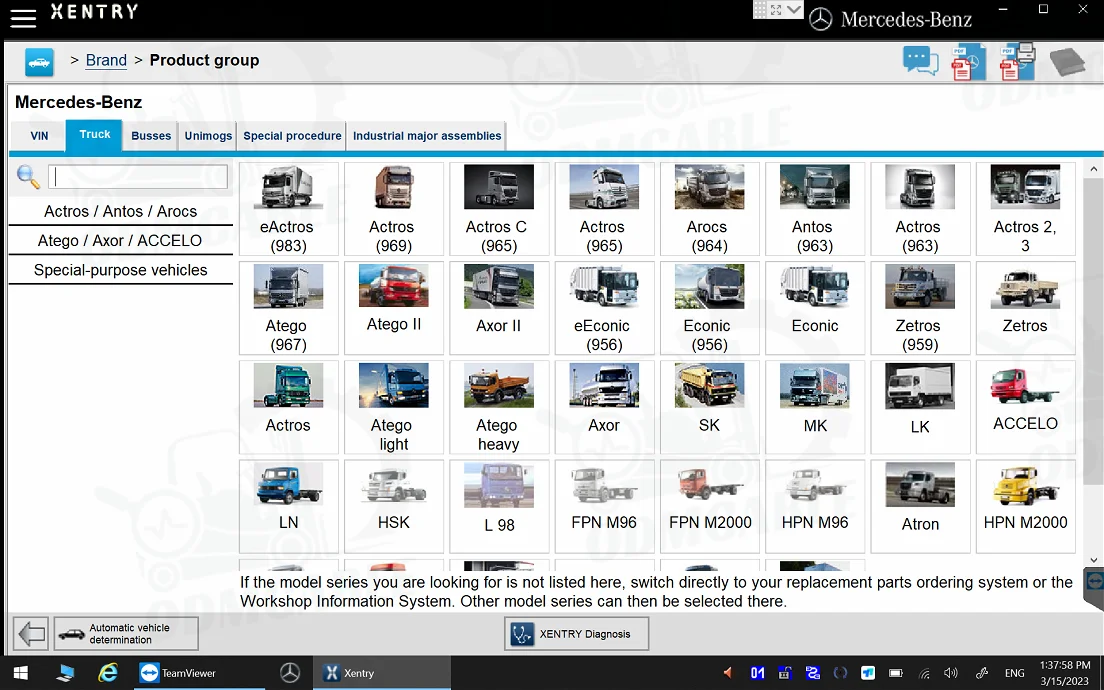Select the Atego (967) model

point(288,308)
